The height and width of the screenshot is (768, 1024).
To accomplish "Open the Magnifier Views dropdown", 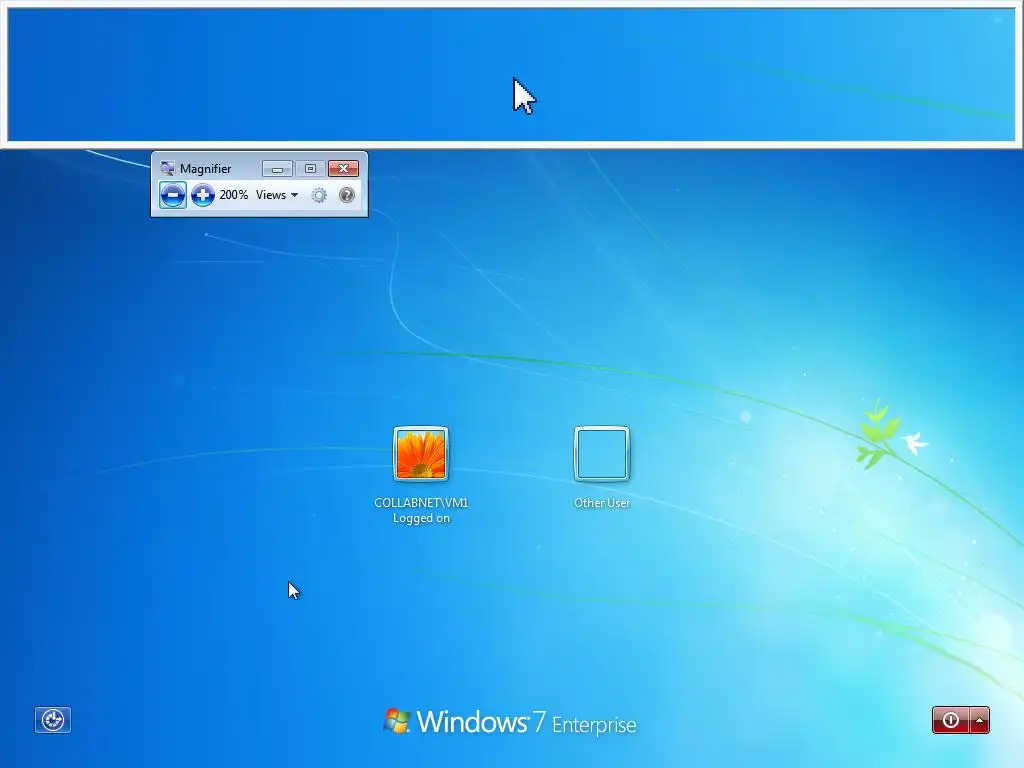I will coord(277,195).
